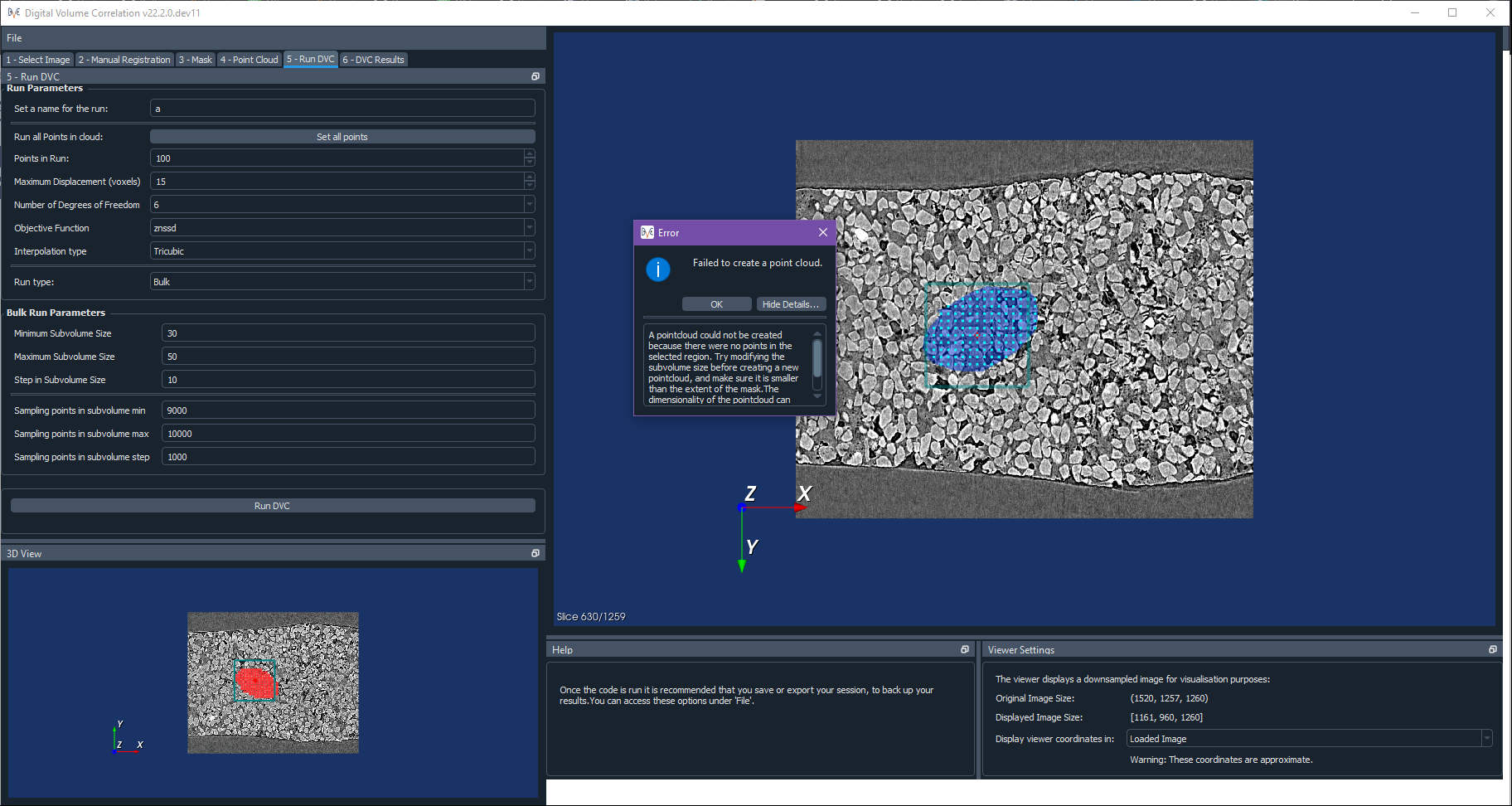Switch to the 6 - DVC Results tab
This screenshot has width=1512, height=806.
click(x=373, y=59)
